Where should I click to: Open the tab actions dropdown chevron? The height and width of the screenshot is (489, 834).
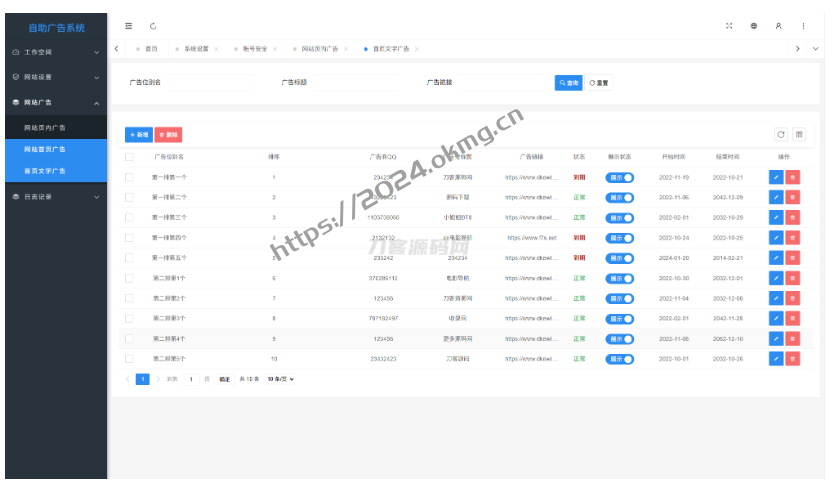click(815, 49)
